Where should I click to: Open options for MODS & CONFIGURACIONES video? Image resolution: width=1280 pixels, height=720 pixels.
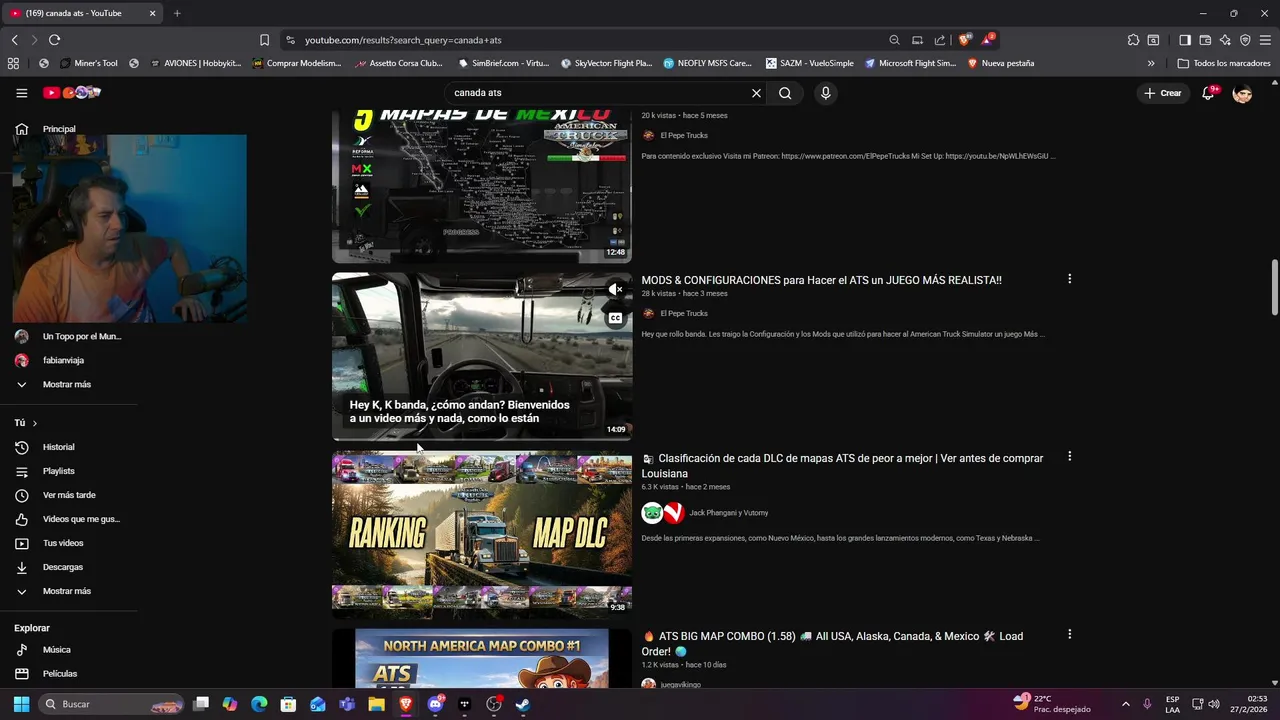click(x=1069, y=279)
